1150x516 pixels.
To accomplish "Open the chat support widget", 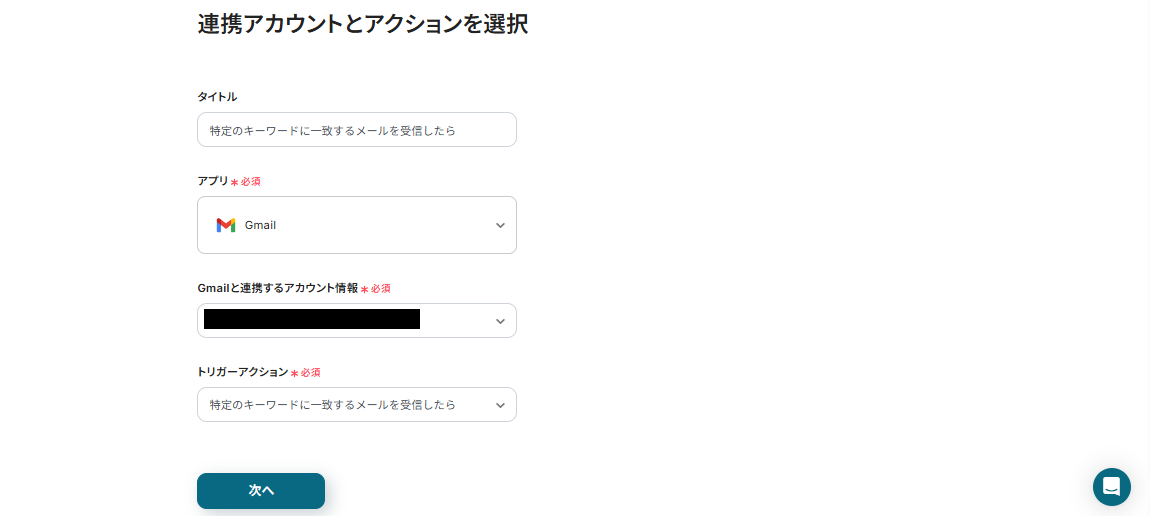I will [x=1111, y=487].
